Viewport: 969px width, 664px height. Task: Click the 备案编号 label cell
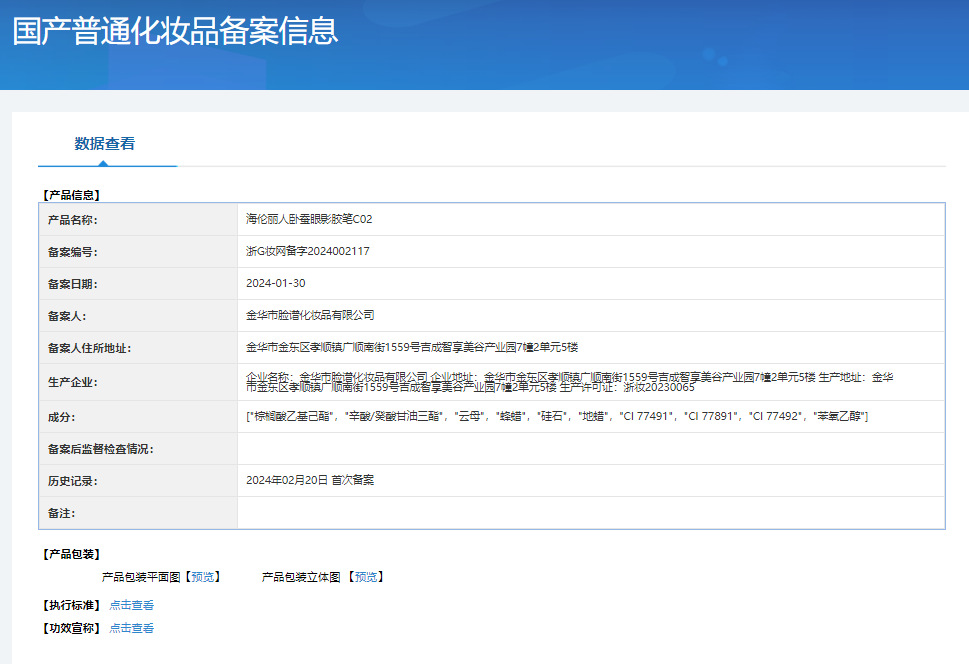138,252
